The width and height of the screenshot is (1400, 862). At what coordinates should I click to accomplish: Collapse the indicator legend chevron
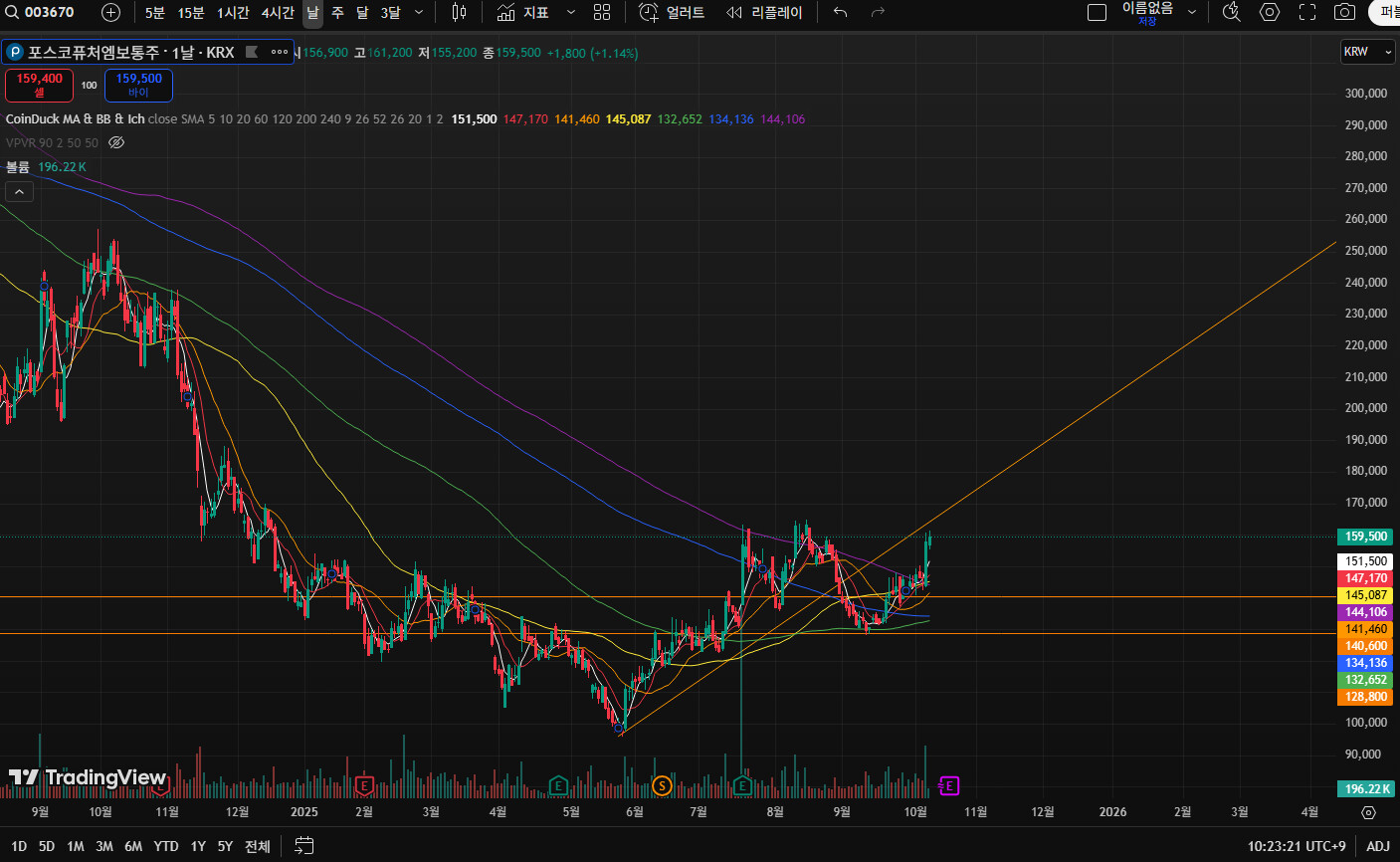(x=19, y=192)
